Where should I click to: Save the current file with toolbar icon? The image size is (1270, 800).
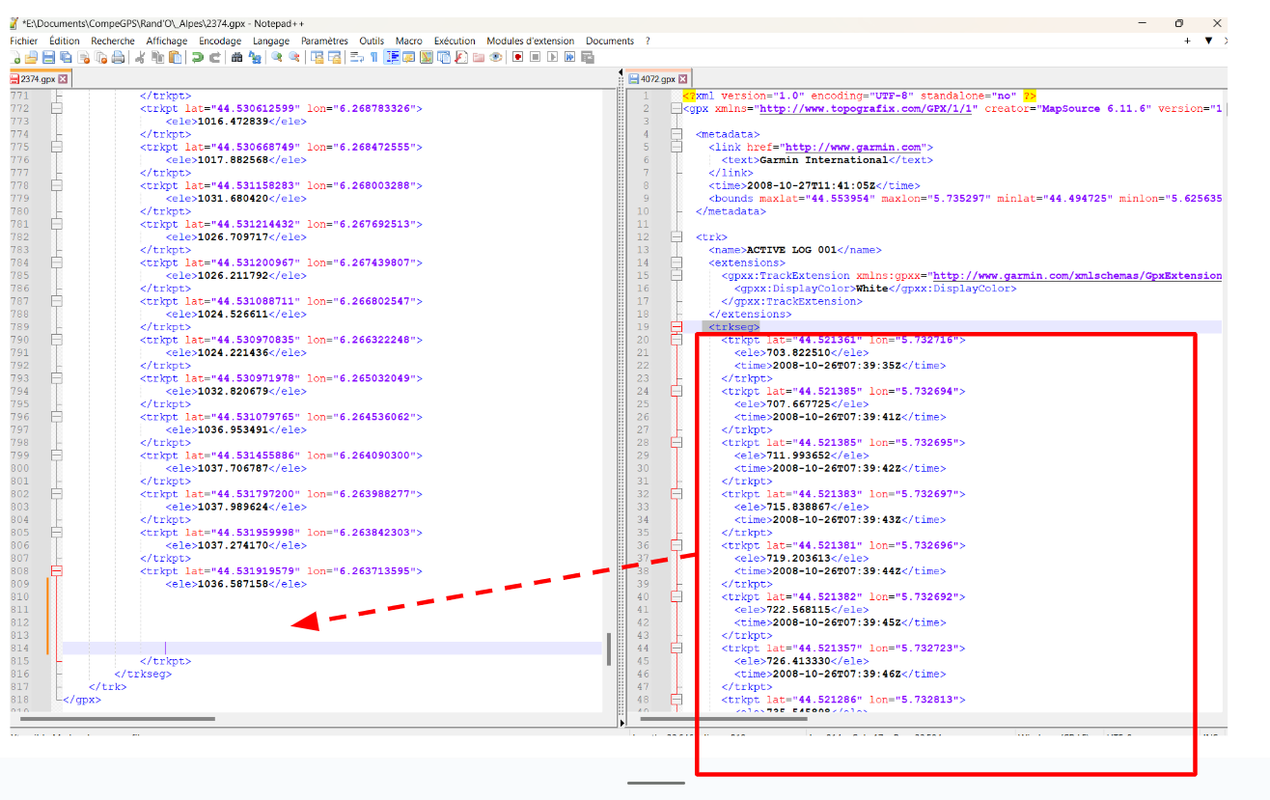tap(49, 58)
